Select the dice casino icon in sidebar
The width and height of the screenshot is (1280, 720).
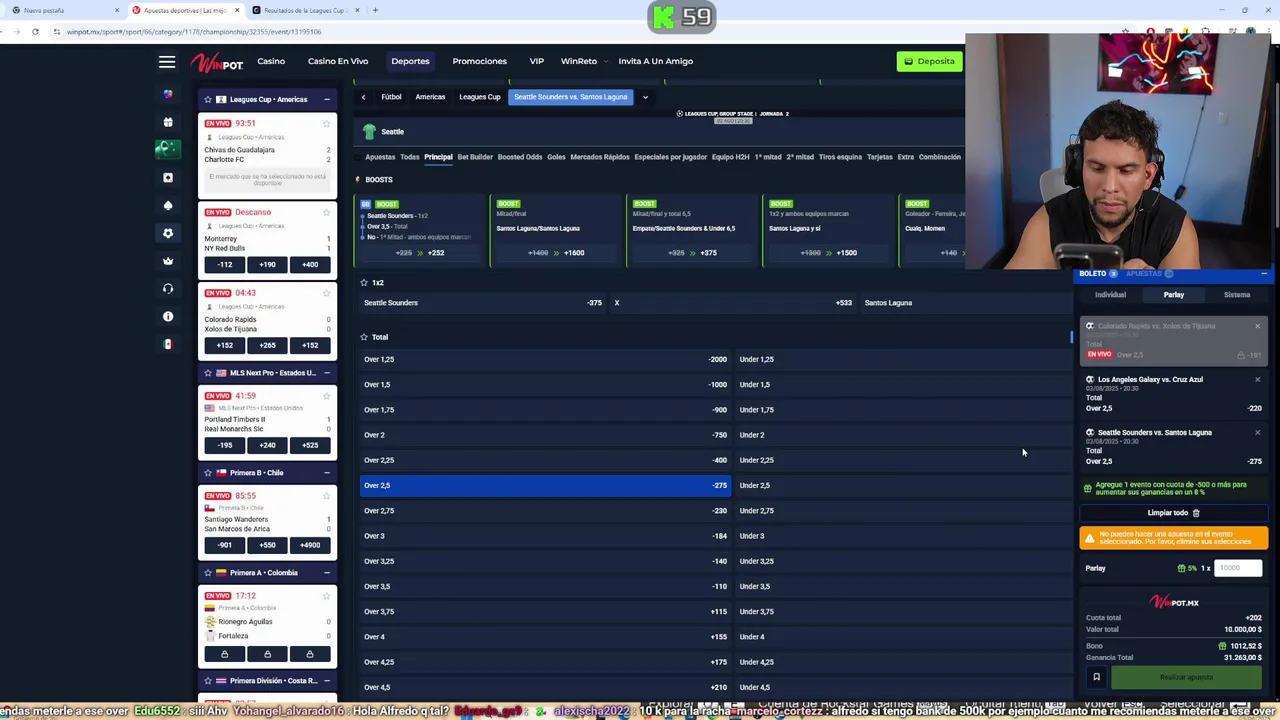168,177
